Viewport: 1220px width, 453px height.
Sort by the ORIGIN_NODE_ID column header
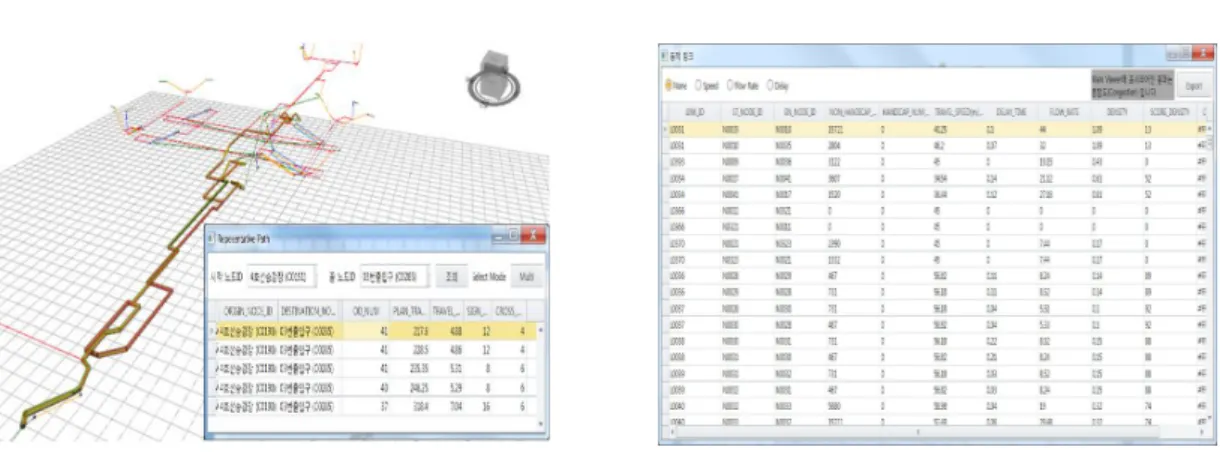[x=245, y=311]
